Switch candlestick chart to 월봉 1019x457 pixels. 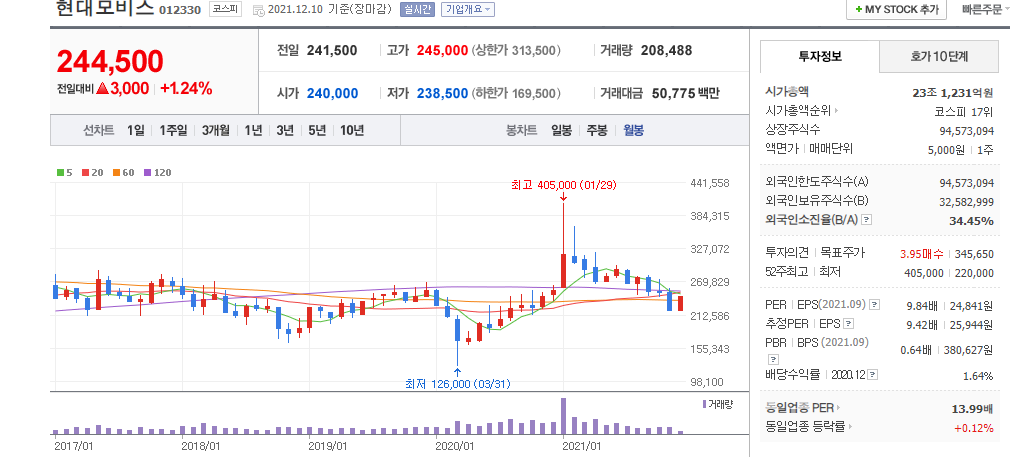click(x=633, y=130)
